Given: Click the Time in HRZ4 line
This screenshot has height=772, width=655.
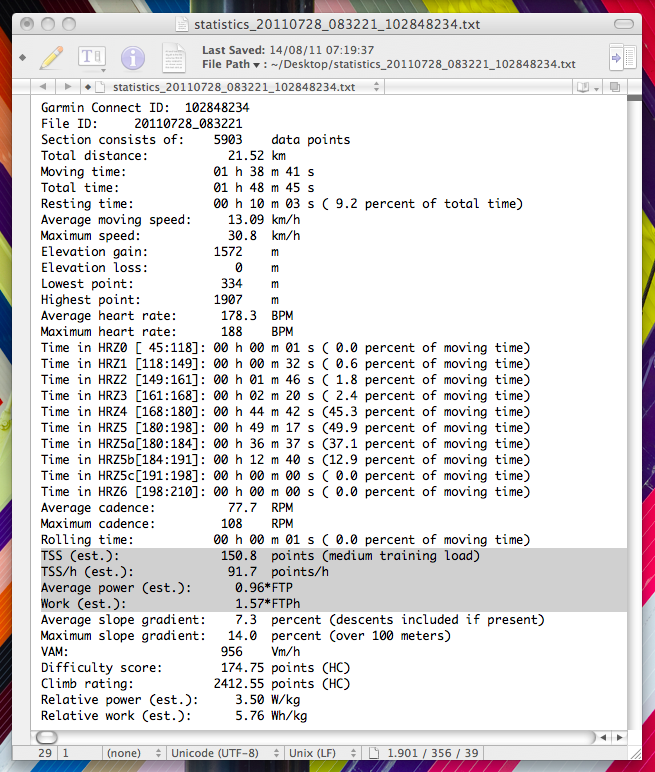Looking at the screenshot, I should (x=285, y=412).
